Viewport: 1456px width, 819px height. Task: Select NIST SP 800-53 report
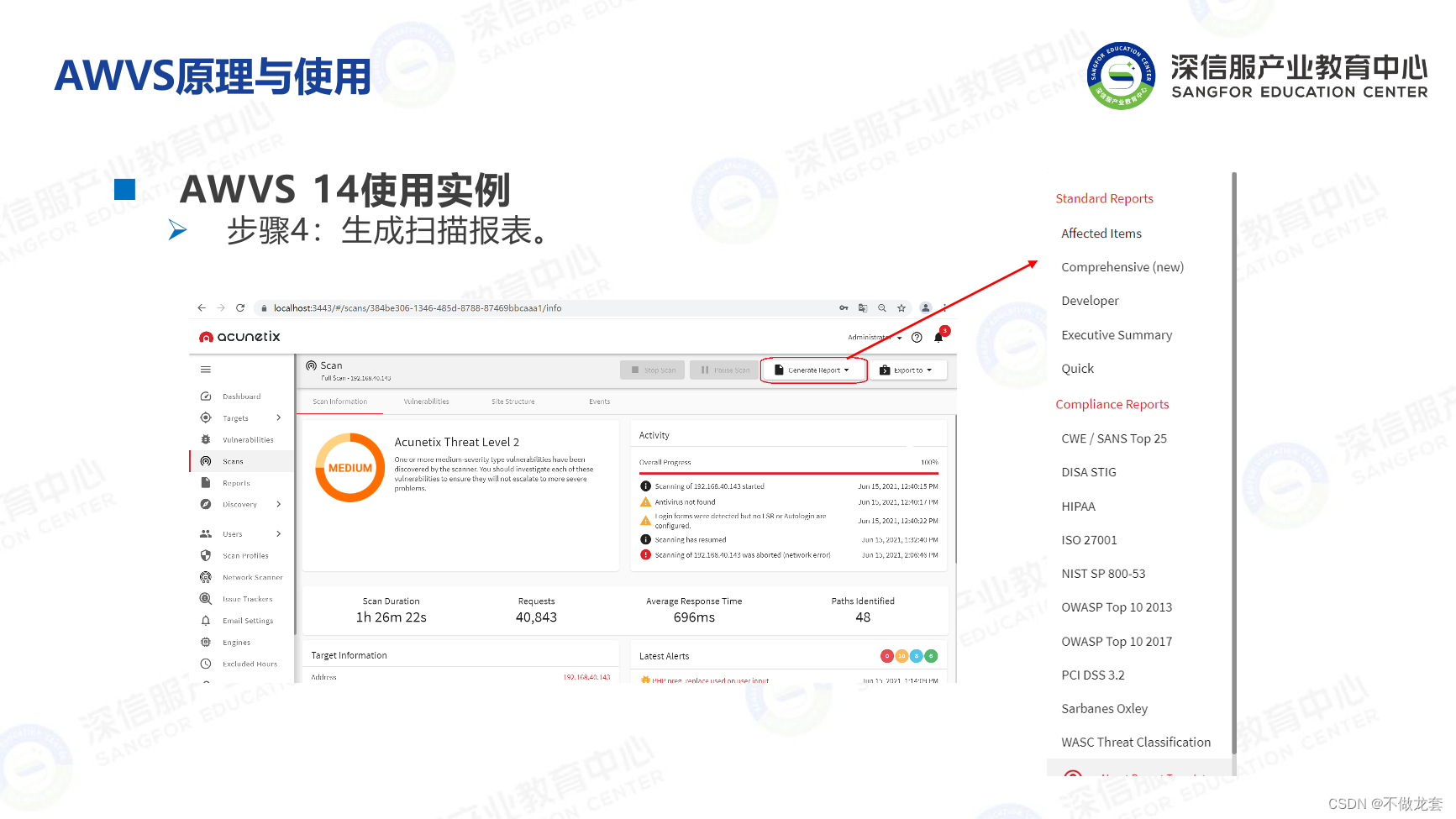(x=1103, y=574)
